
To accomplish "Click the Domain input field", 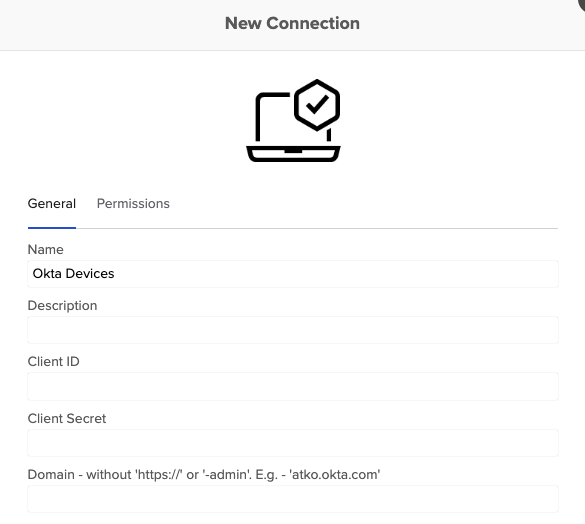I will pyautogui.click(x=293, y=499).
